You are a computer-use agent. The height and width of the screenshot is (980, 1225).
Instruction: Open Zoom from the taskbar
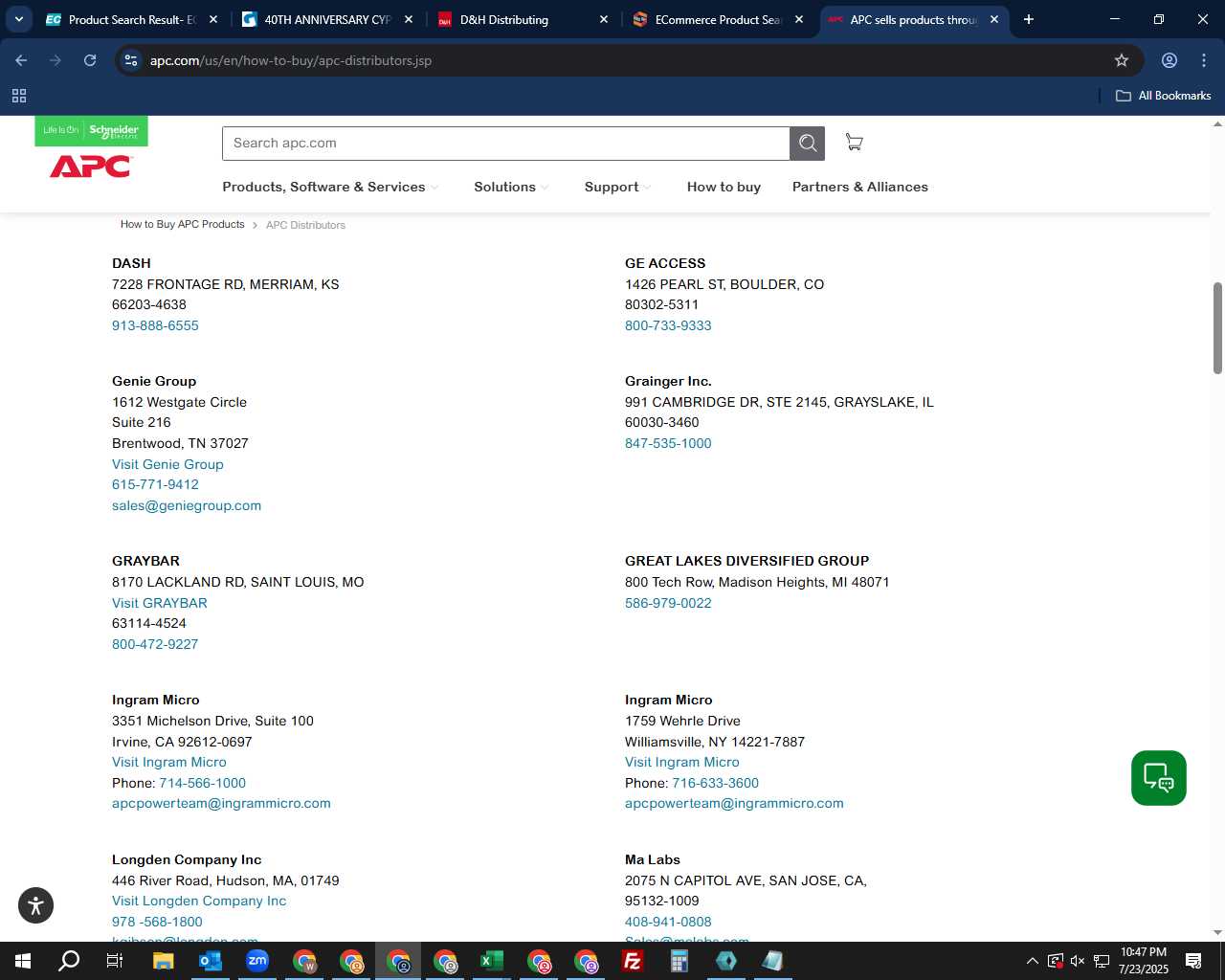pyautogui.click(x=256, y=961)
